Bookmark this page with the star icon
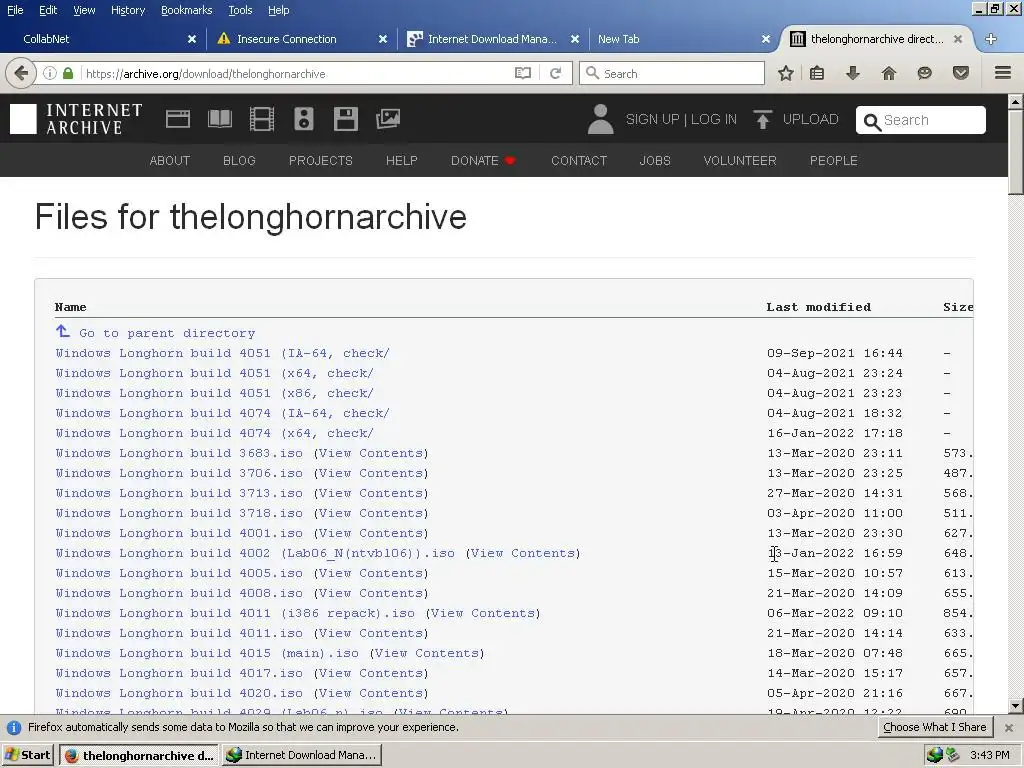Image resolution: width=1024 pixels, height=768 pixels. 786,73
